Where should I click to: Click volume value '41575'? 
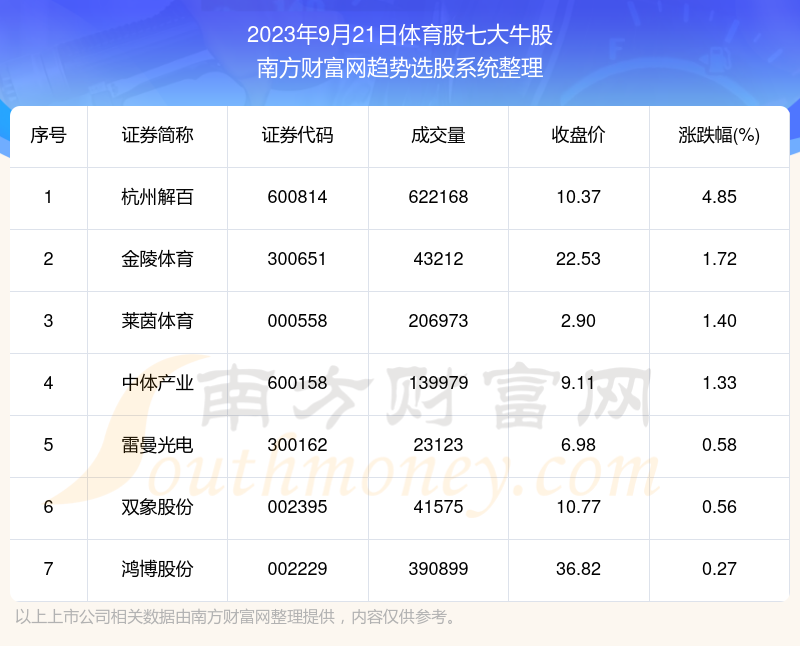(x=438, y=507)
